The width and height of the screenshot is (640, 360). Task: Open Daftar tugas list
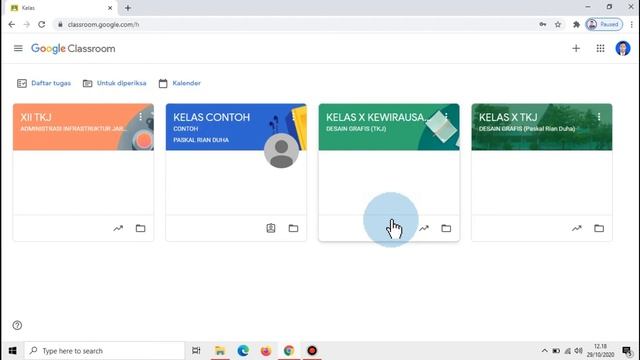[x=44, y=83]
